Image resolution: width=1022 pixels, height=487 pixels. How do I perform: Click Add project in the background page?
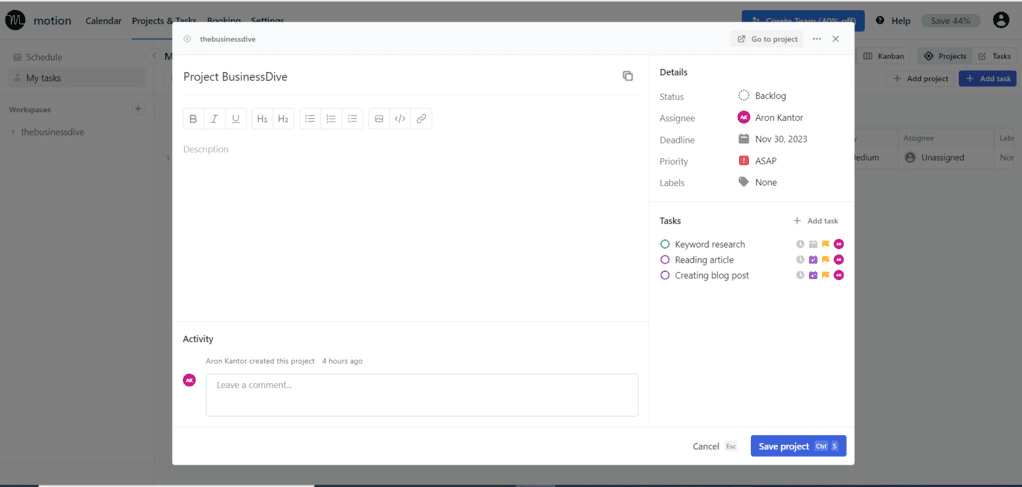click(x=920, y=78)
